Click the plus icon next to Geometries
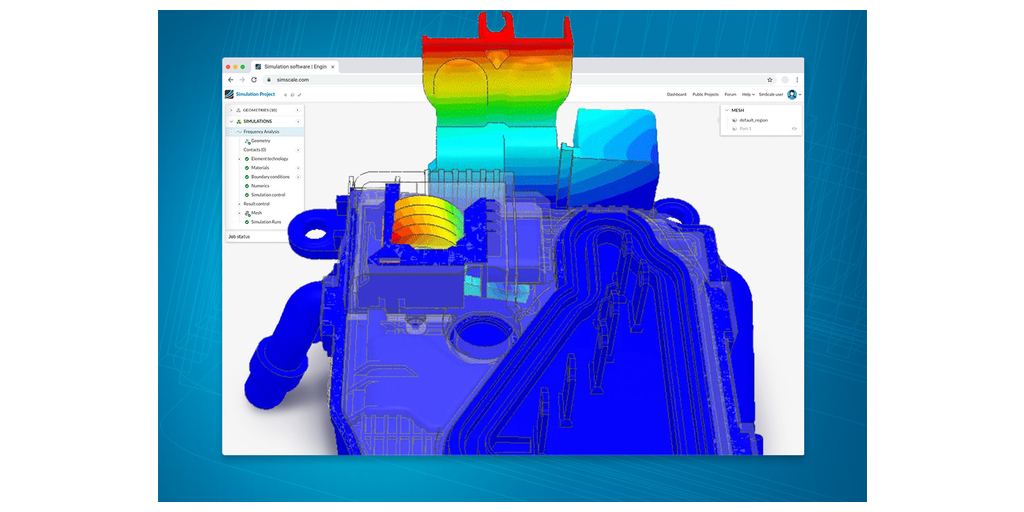The image size is (1024, 512). [x=297, y=110]
